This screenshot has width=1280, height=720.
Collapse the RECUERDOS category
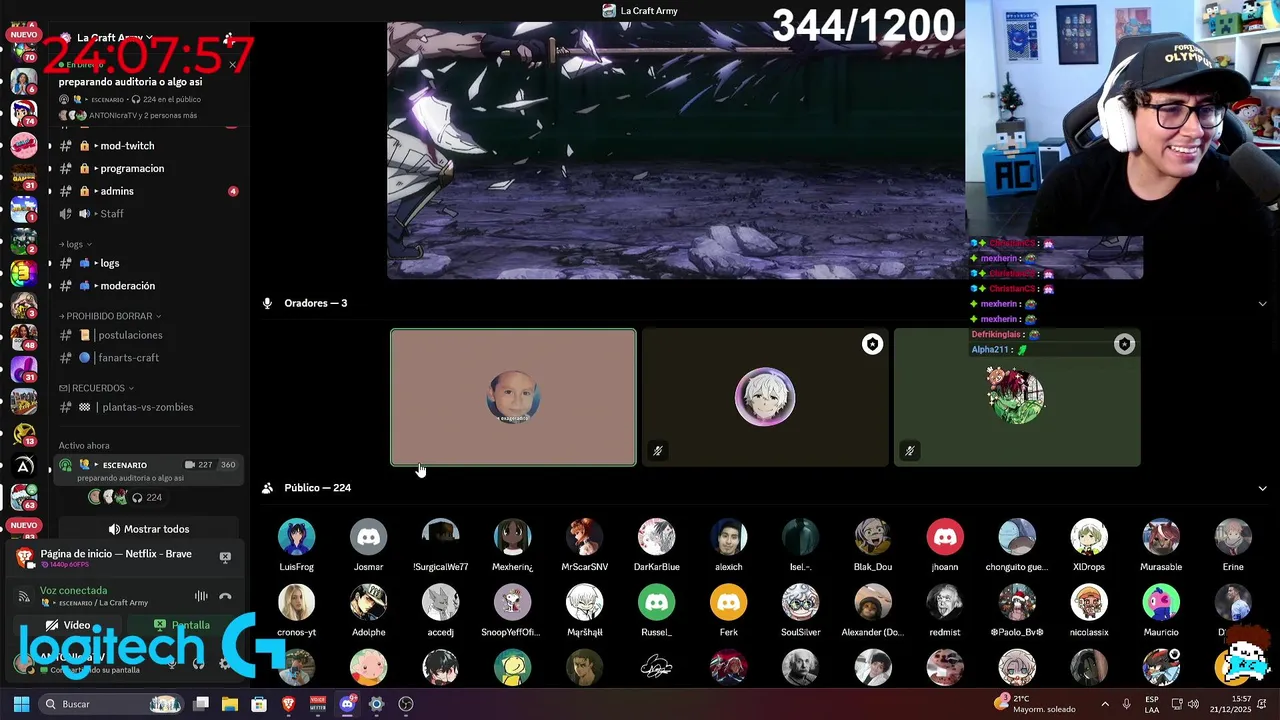point(97,388)
